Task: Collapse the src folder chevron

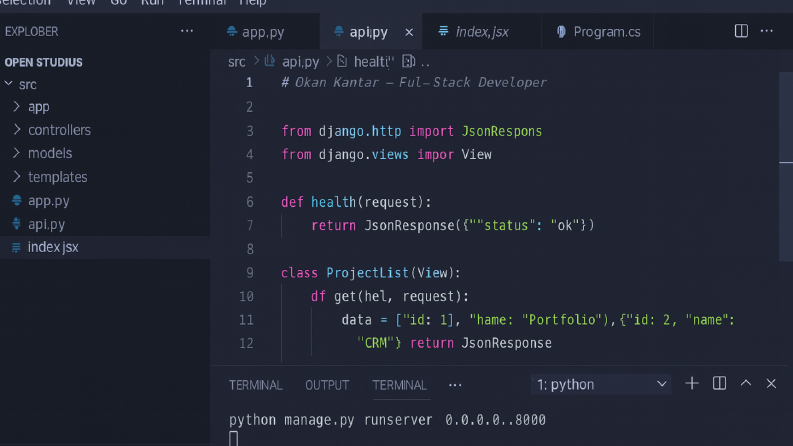Action: (9, 83)
